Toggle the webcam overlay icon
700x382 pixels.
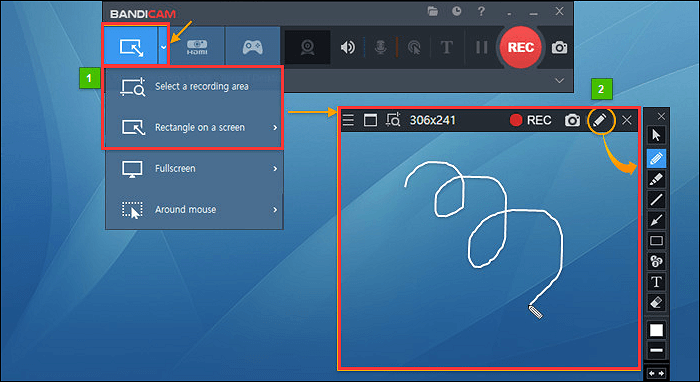[x=308, y=47]
